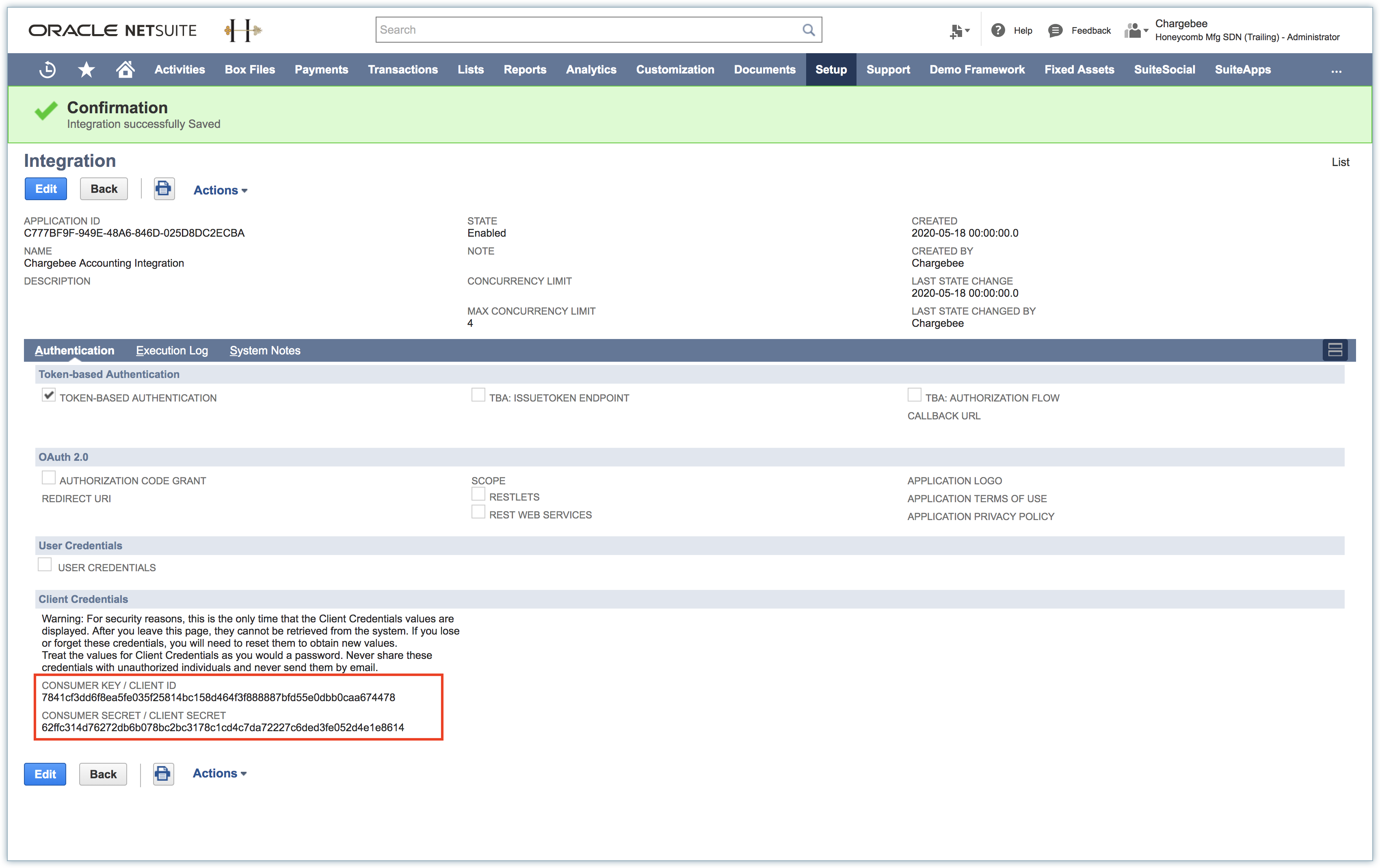Click the Shortcuts star icon
The image size is (1380, 868).
pos(86,70)
